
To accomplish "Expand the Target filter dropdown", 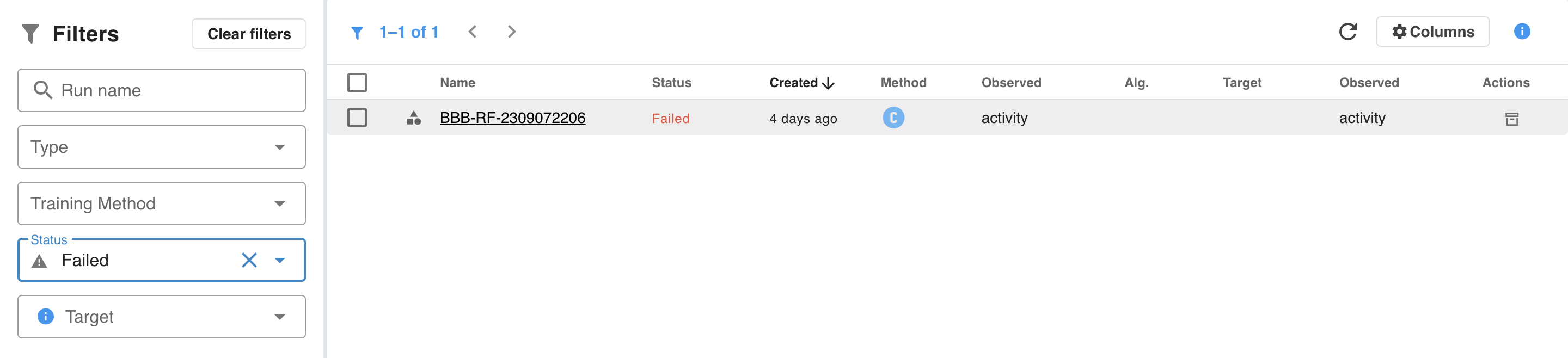I will (x=279, y=317).
